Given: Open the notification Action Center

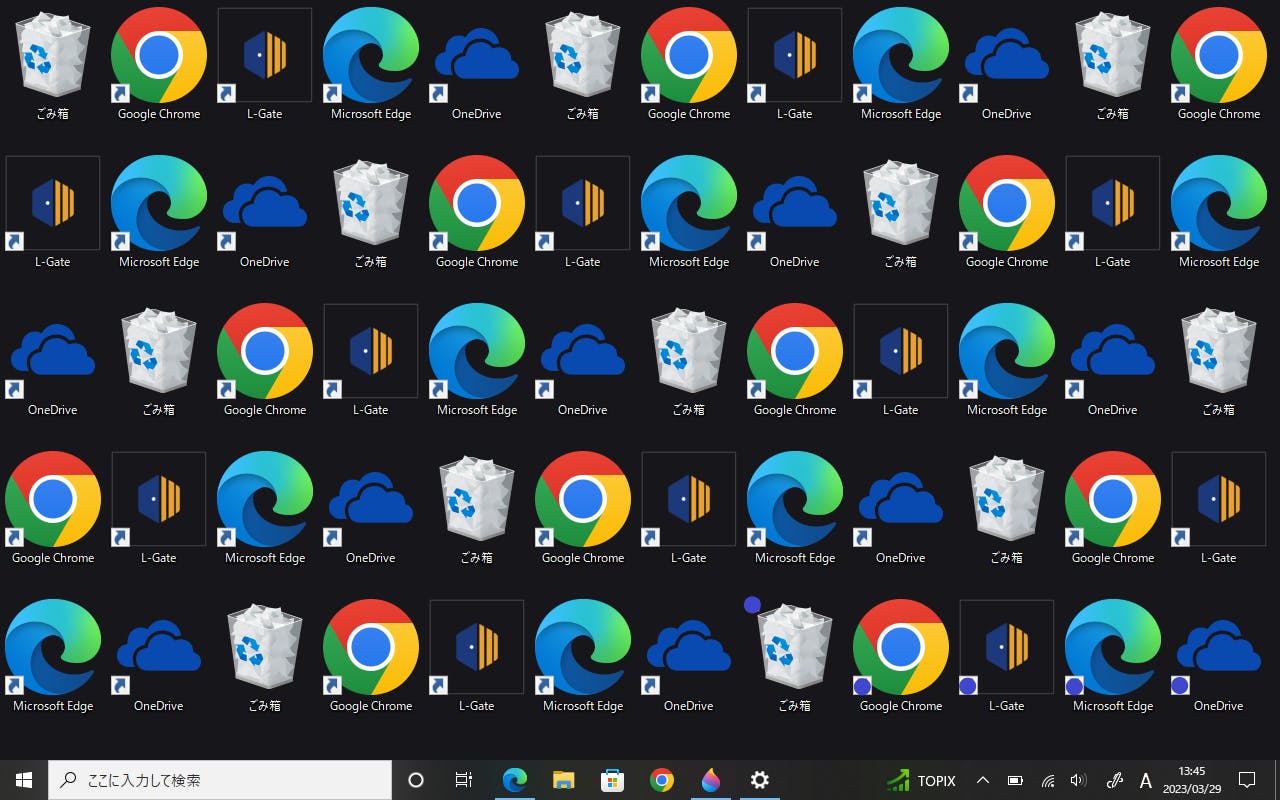Looking at the screenshot, I should (1247, 780).
